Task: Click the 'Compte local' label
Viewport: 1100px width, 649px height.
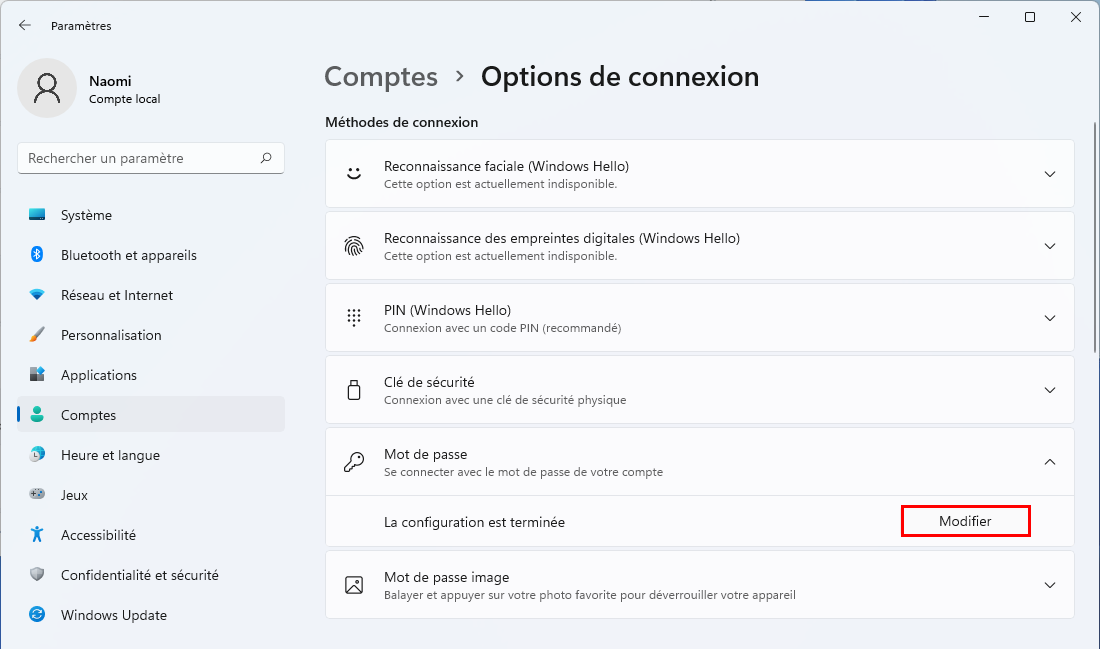Action: pos(125,99)
